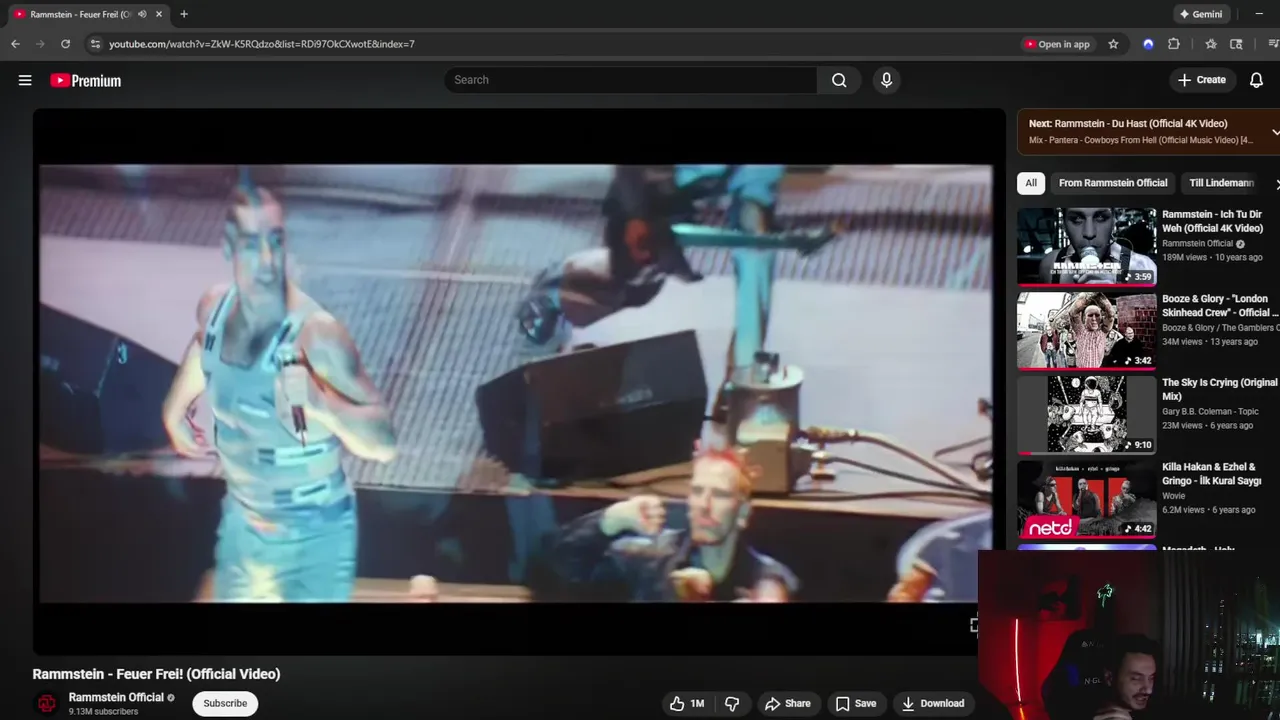Start voice search with microphone icon
This screenshot has width=1280, height=720.
(886, 80)
